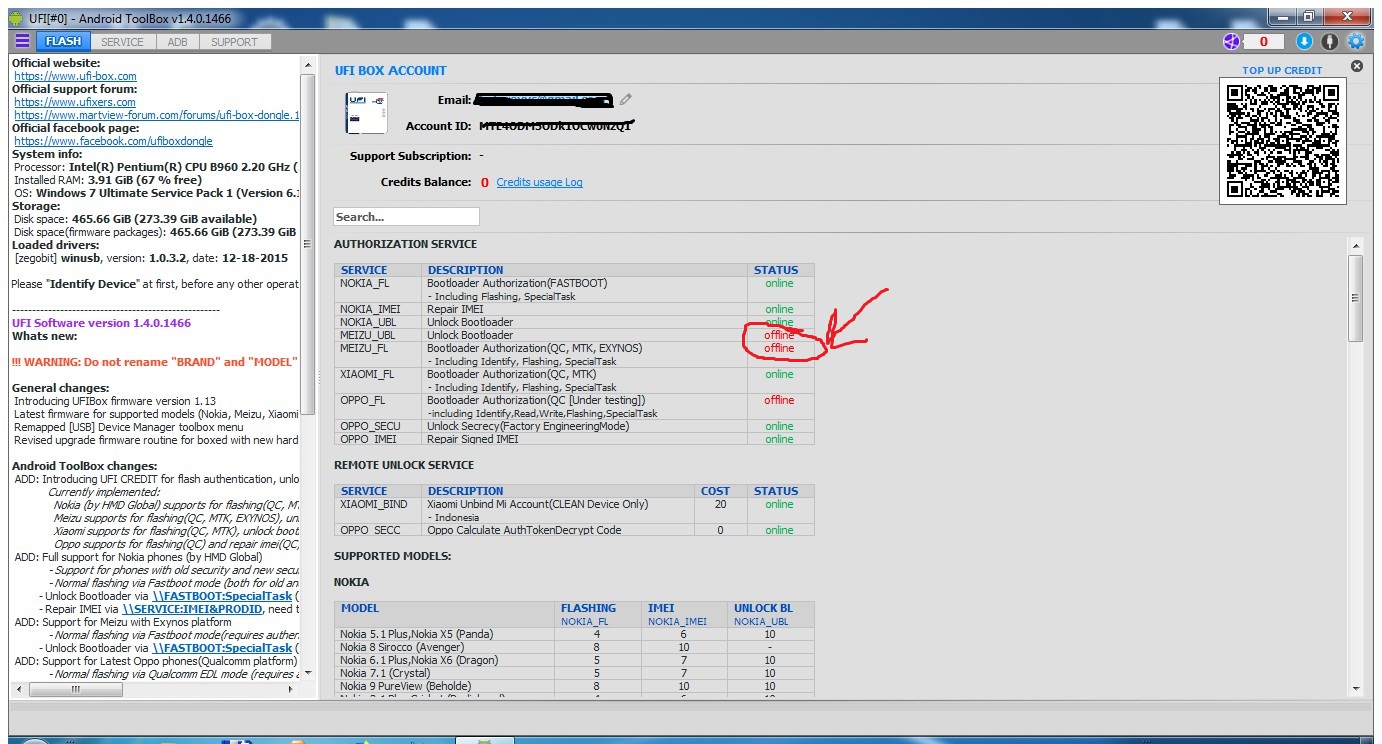Open the Credits usage Log link

point(539,182)
